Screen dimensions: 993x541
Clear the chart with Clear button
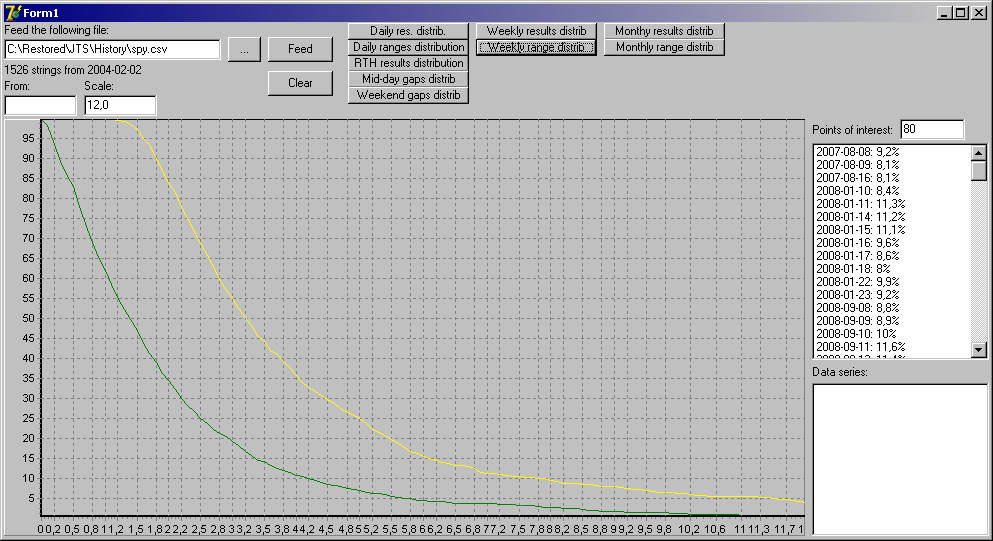[300, 83]
